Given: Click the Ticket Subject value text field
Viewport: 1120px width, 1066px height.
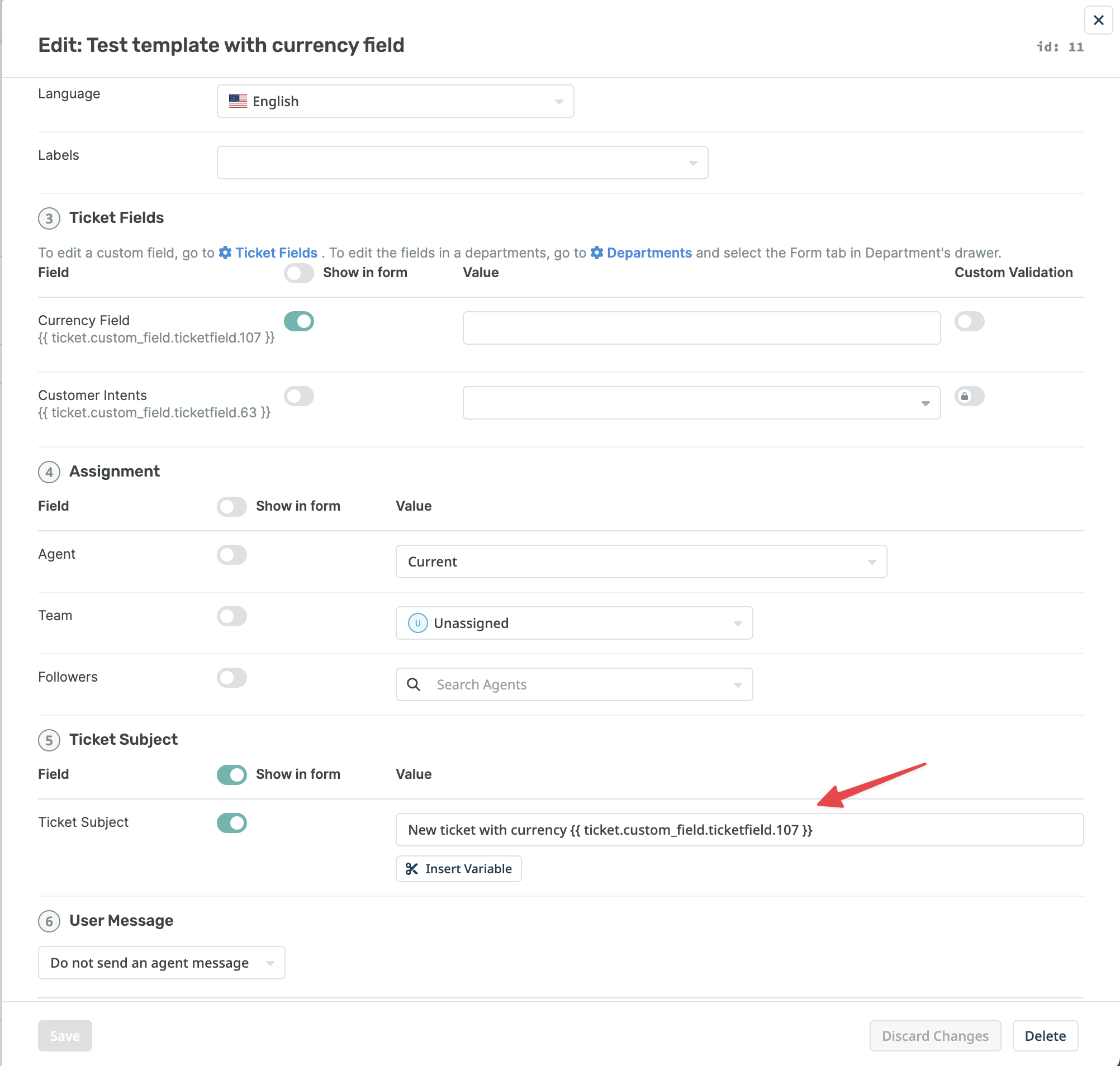Looking at the screenshot, I should 739,830.
